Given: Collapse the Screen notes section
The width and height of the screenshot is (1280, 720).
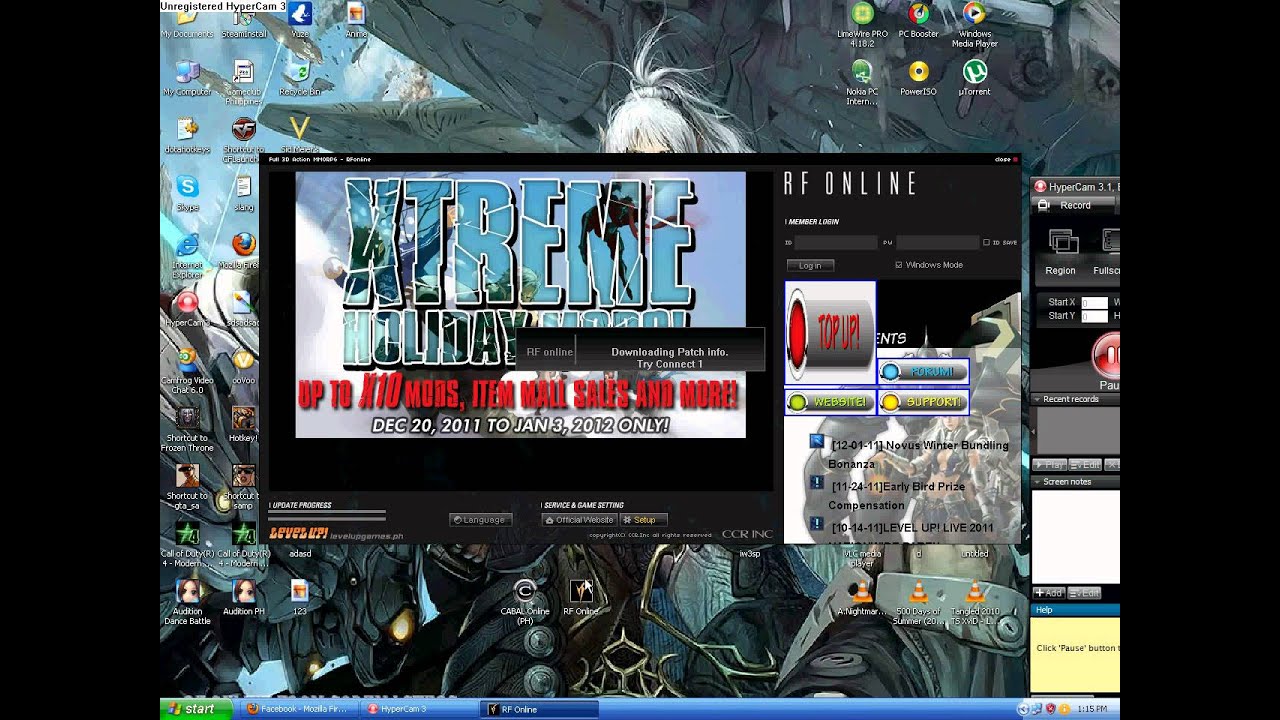Looking at the screenshot, I should pos(1036,482).
